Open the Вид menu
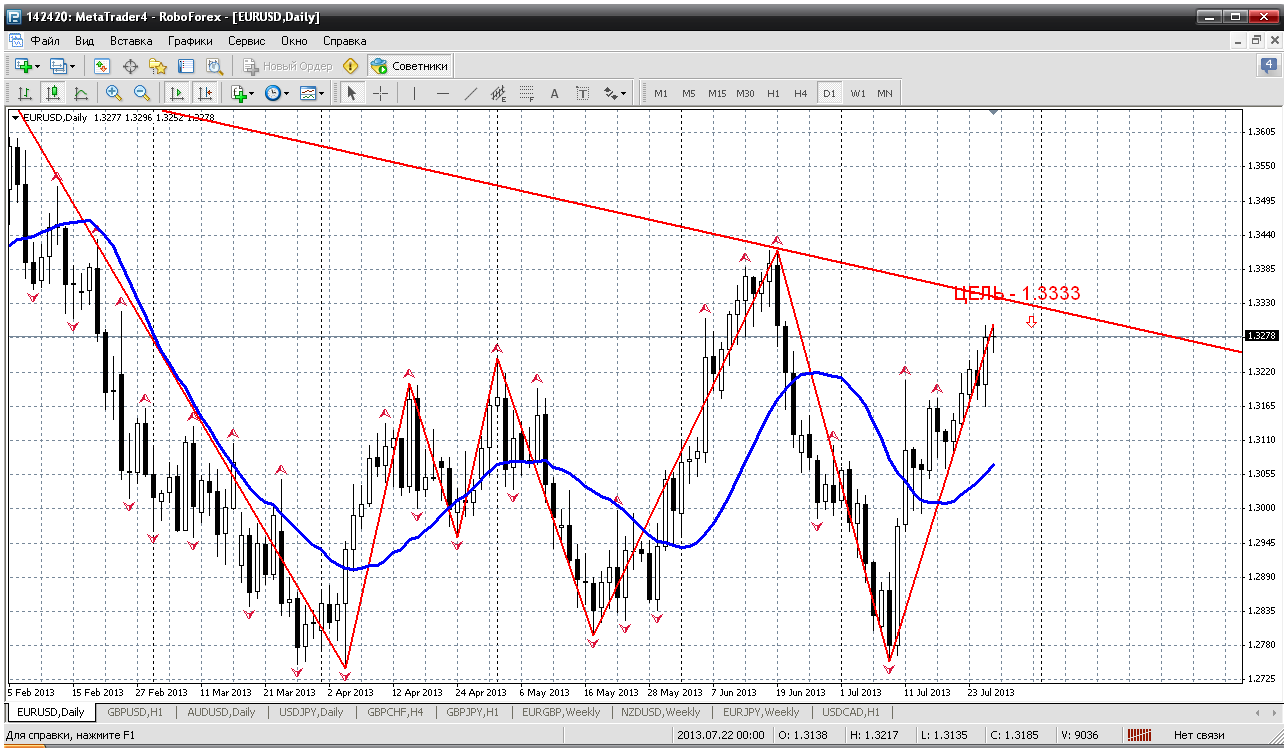 85,41
